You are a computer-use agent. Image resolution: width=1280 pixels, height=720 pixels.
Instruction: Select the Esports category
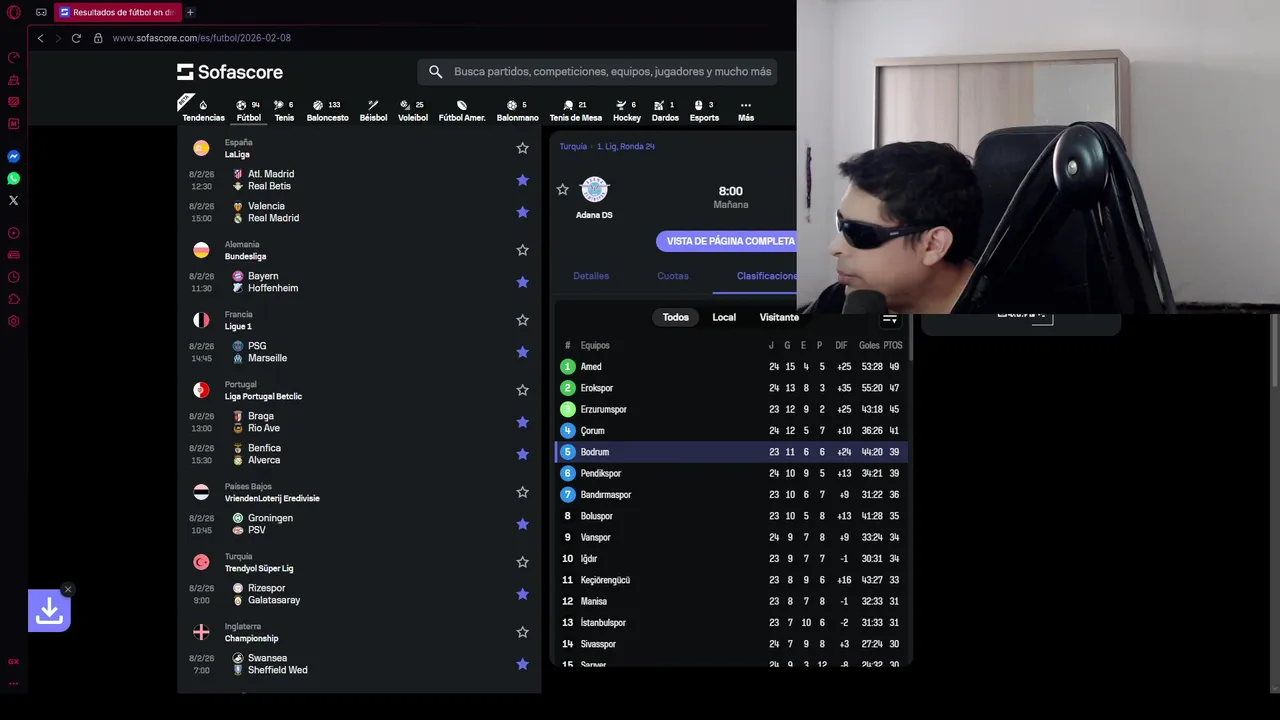point(704,110)
